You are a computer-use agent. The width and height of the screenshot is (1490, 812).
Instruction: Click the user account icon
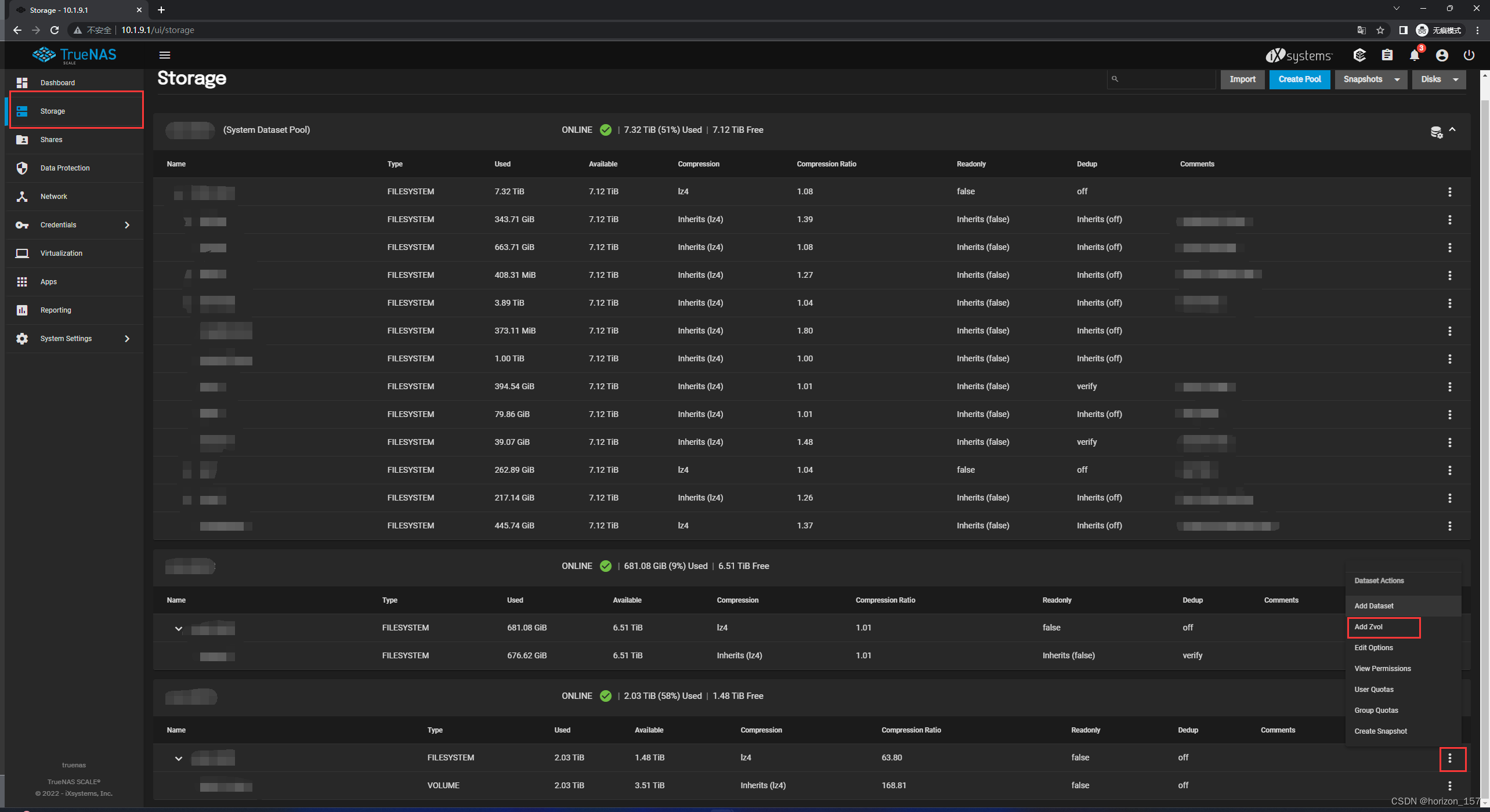(x=1442, y=55)
